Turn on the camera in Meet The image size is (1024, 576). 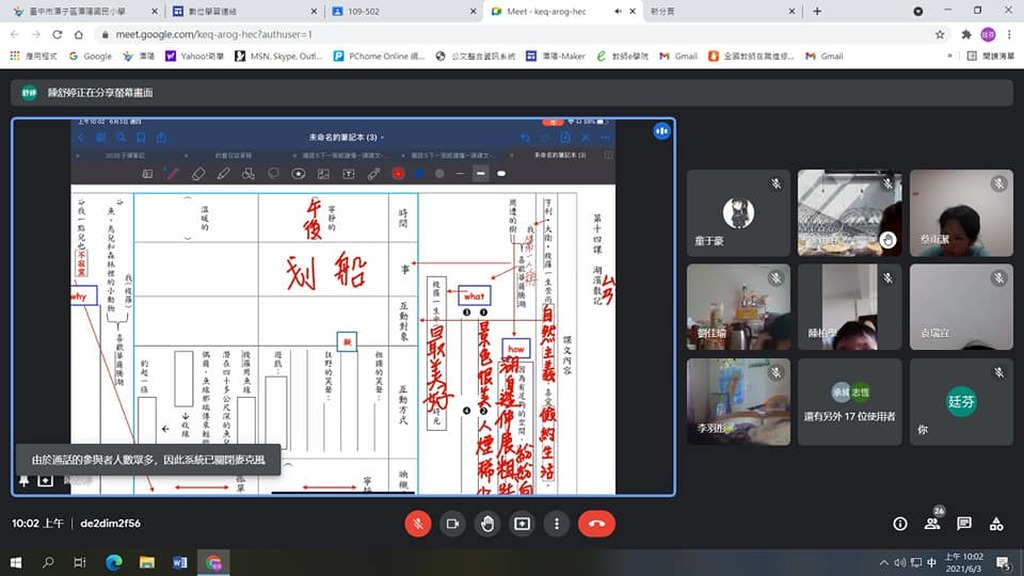click(453, 524)
